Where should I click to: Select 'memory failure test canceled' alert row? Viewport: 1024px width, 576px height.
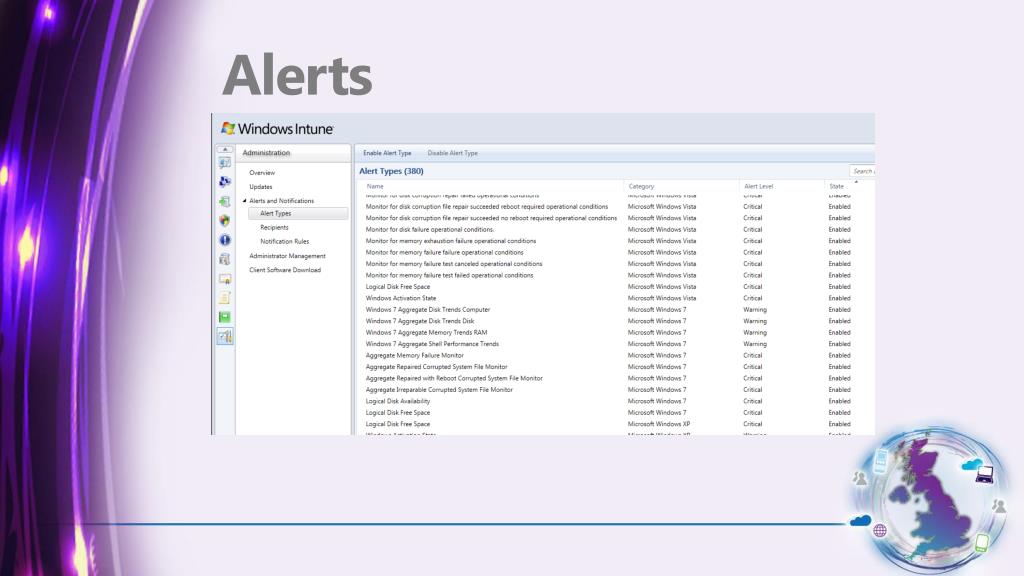(x=614, y=264)
